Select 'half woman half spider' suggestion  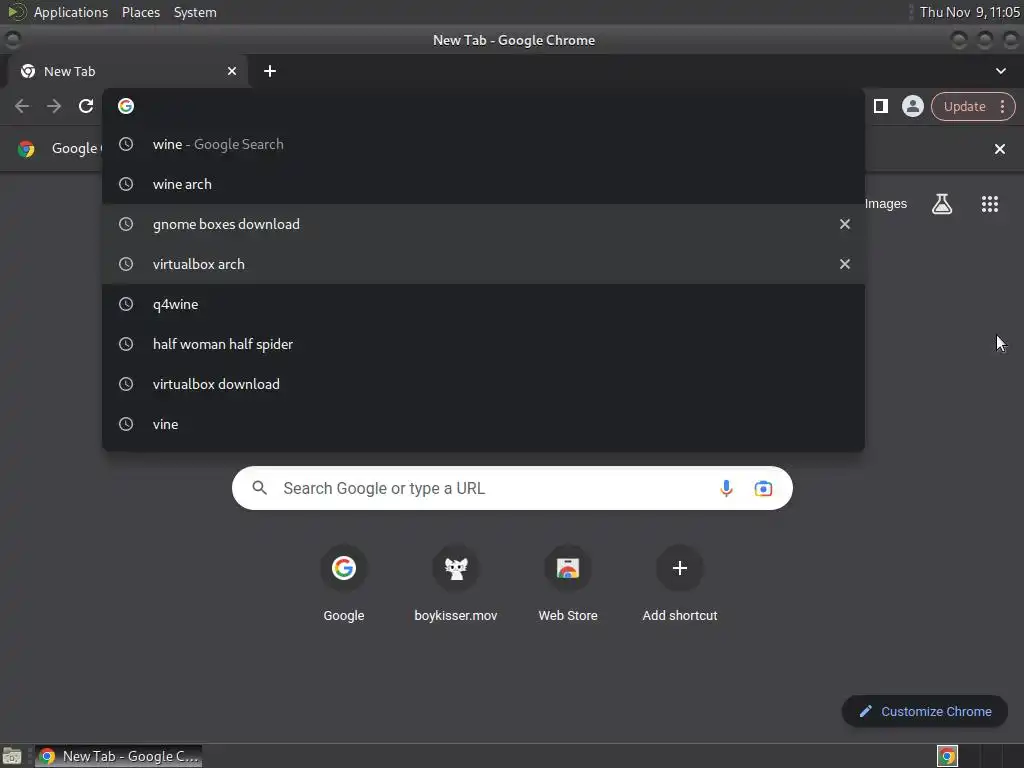point(483,344)
